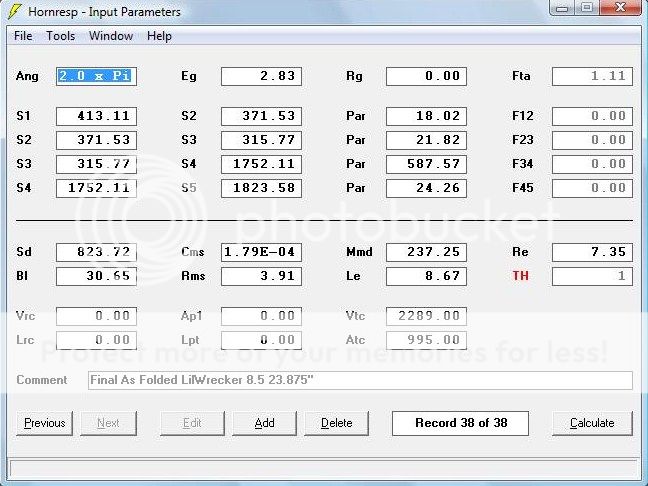Open the File menu
The height and width of the screenshot is (486, 648).
(x=23, y=36)
